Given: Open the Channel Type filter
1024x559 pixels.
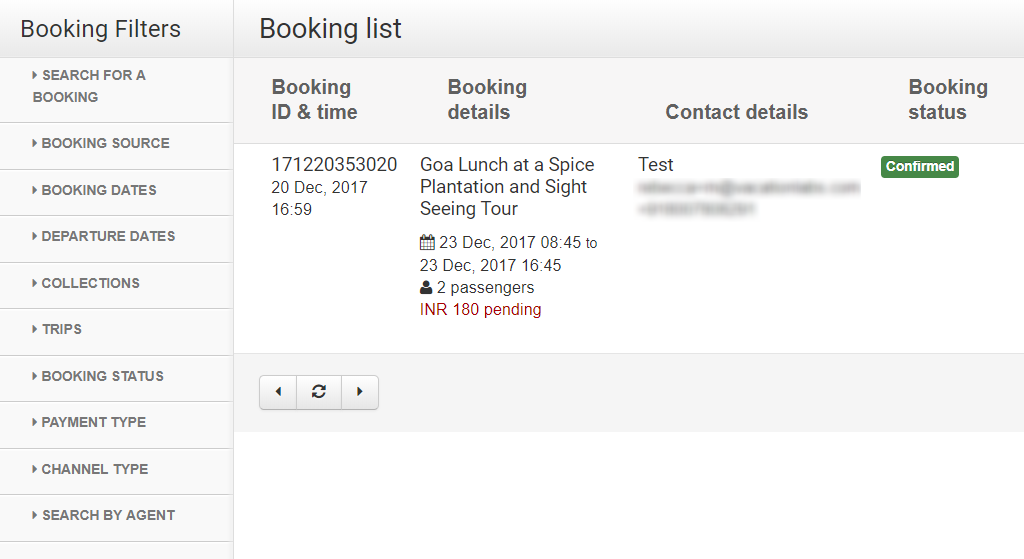Looking at the screenshot, I should click(94, 469).
